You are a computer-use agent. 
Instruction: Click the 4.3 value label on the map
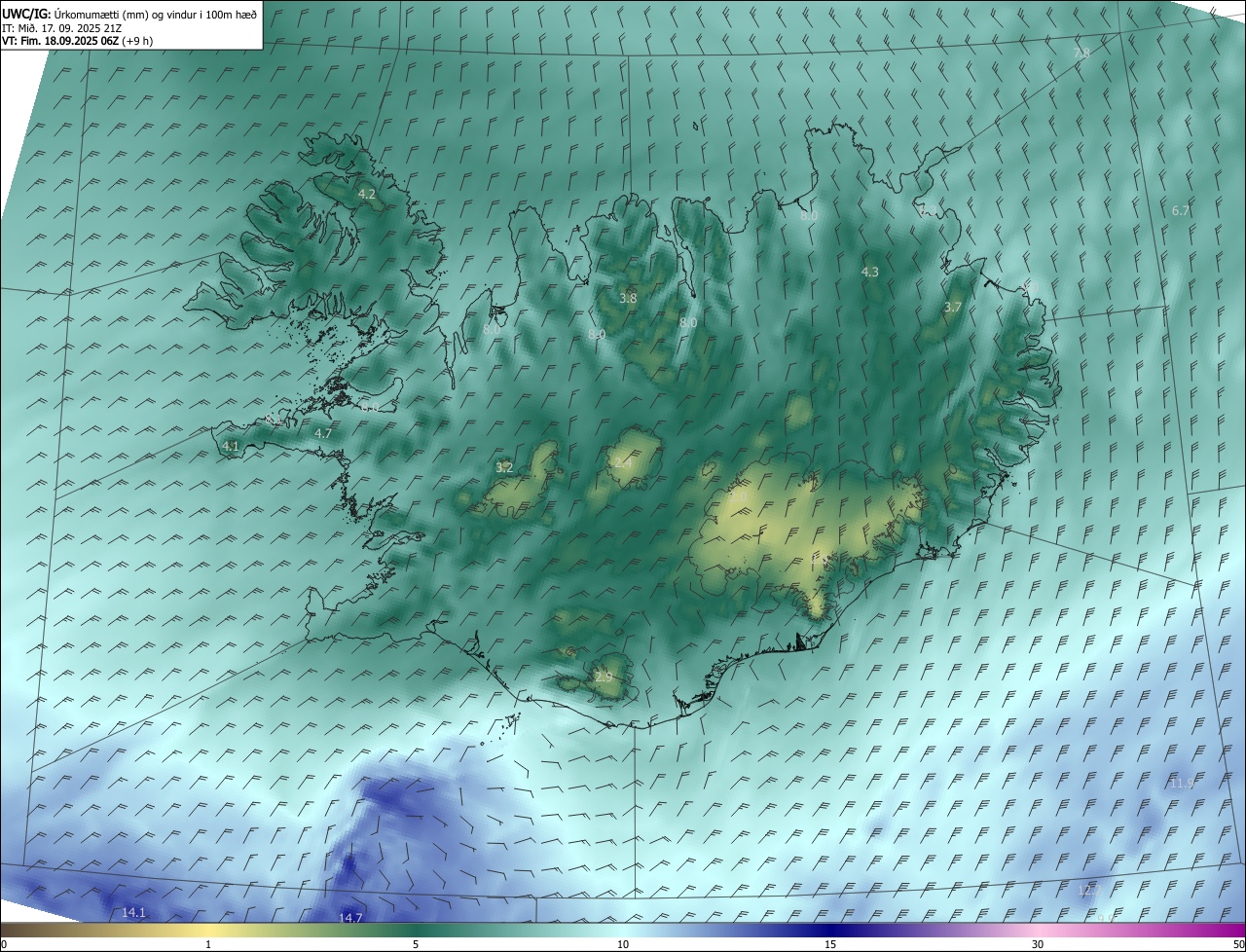[870, 273]
